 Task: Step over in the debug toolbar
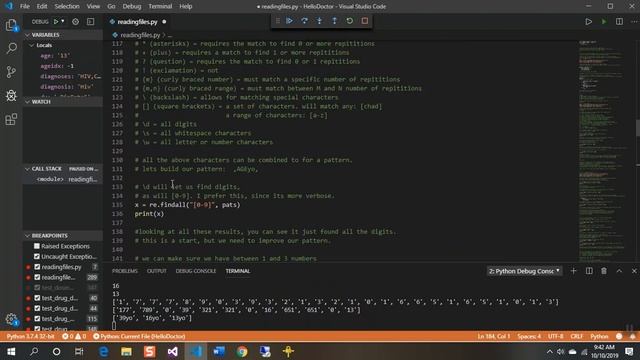(x=304, y=21)
